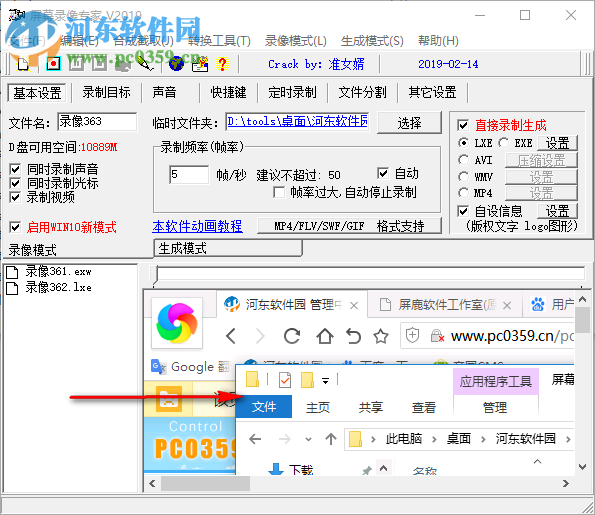Click the 选择 folder button
The width and height of the screenshot is (595, 515).
(409, 123)
